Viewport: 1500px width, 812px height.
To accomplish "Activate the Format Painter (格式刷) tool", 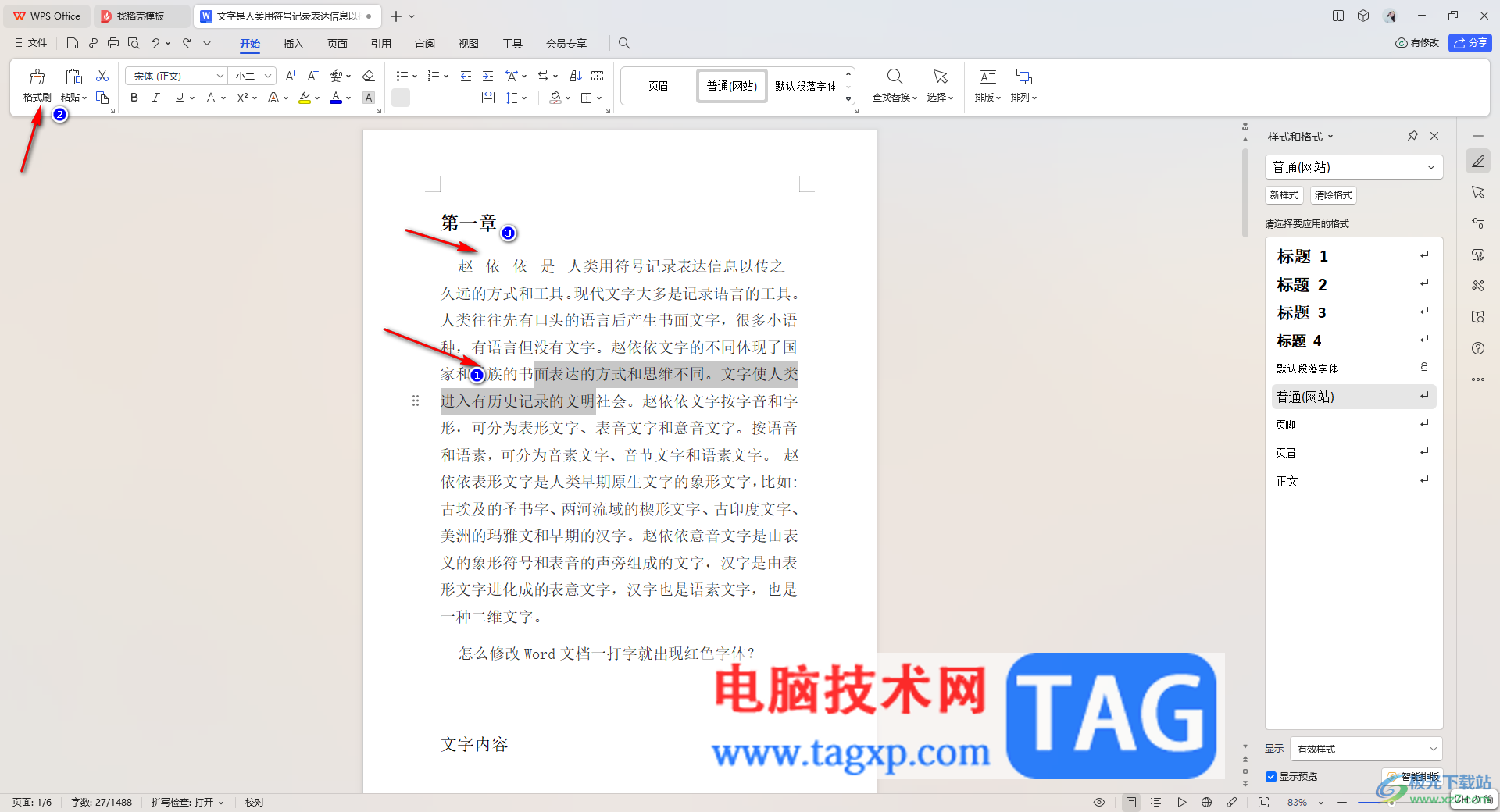I will click(x=37, y=85).
